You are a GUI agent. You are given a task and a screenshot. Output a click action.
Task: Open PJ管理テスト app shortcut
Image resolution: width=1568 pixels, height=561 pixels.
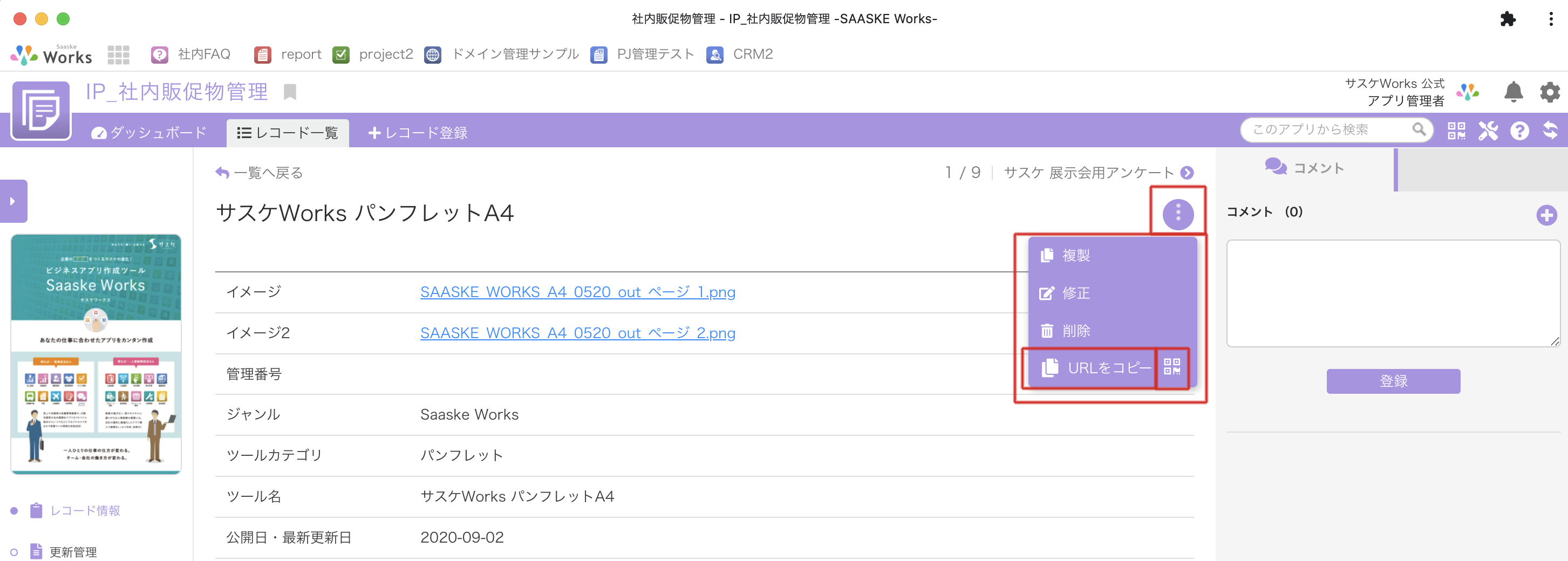(x=643, y=55)
